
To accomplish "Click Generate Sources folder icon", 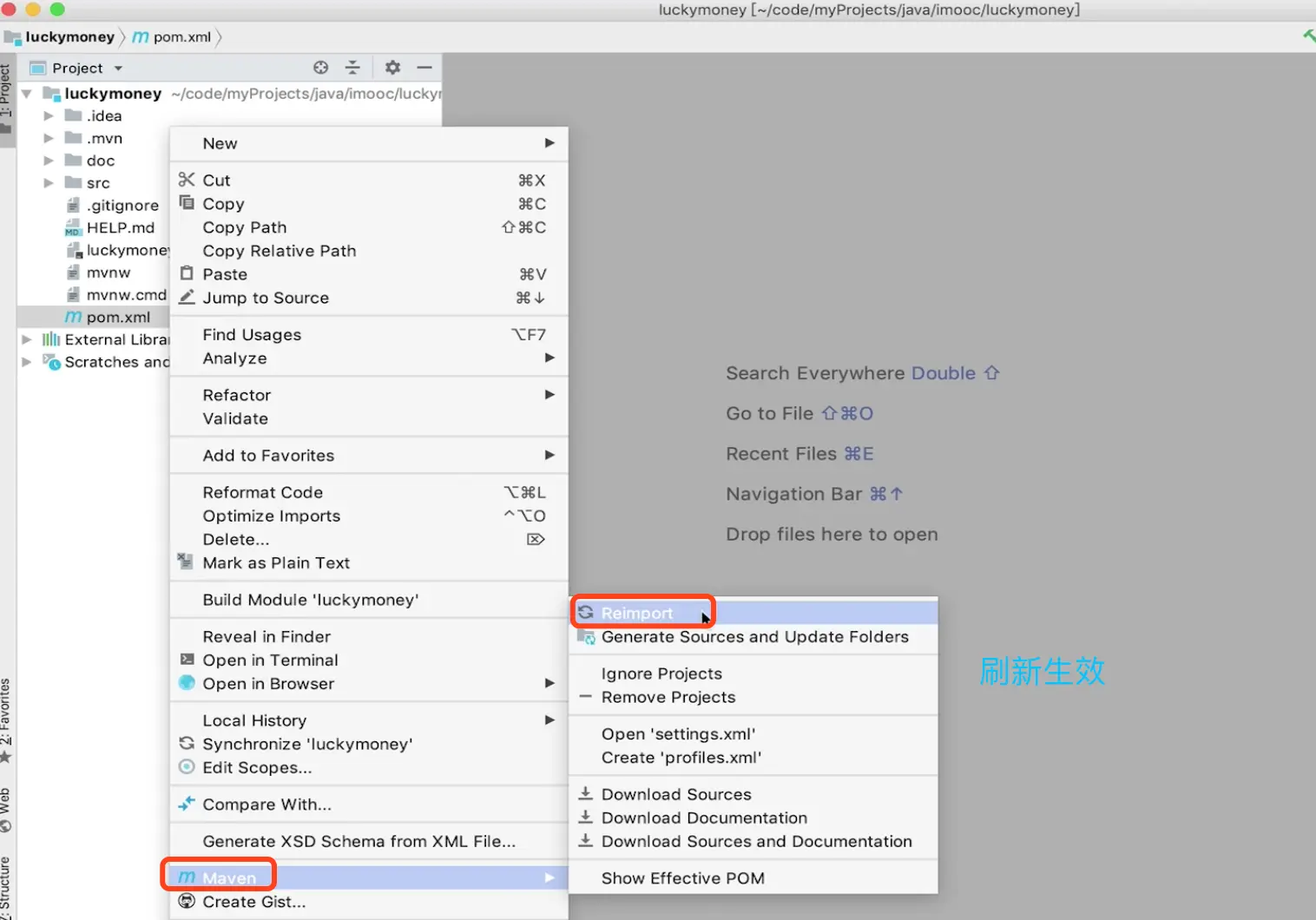I will pyautogui.click(x=587, y=637).
